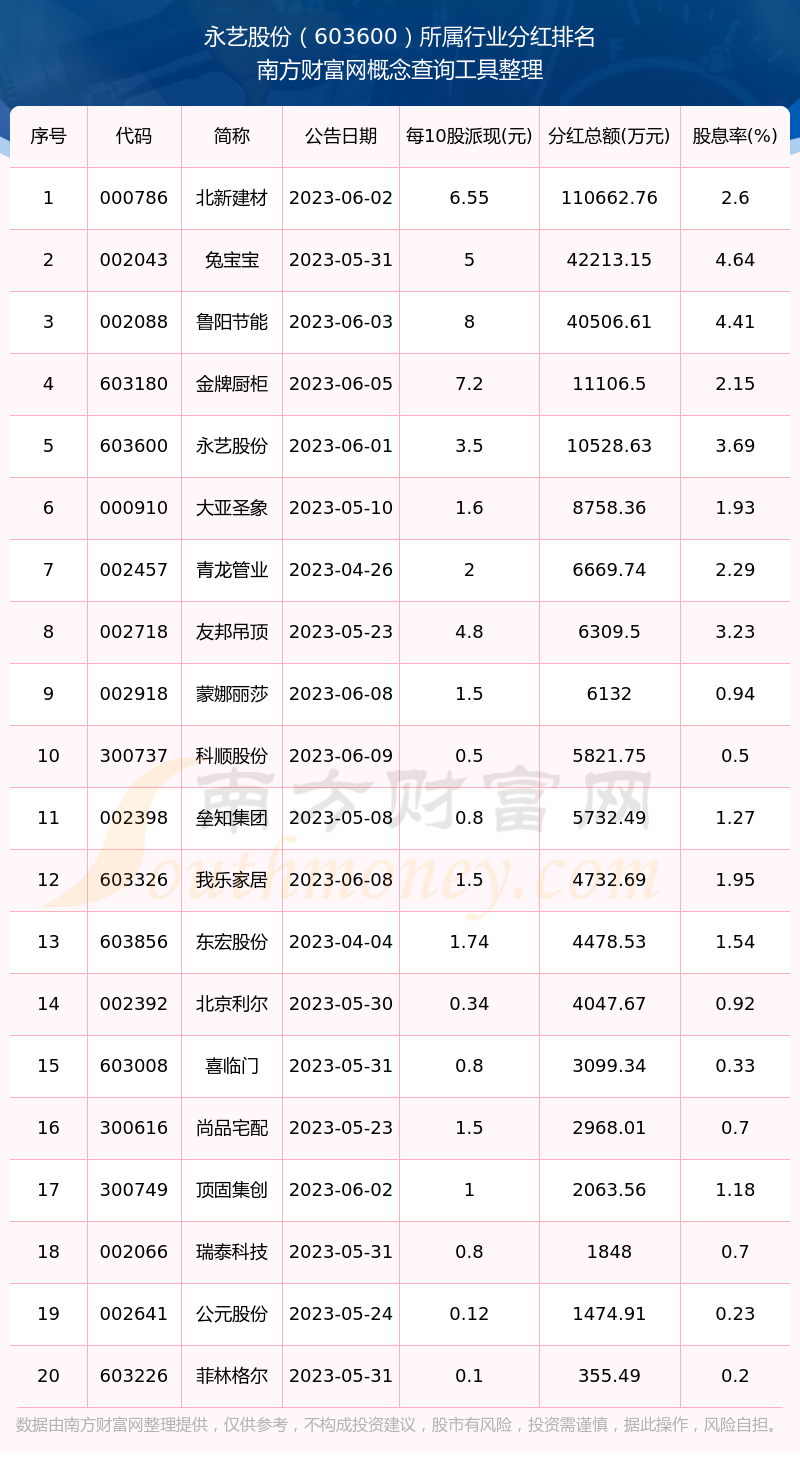Screen dimensions: 800x1474
Task: Click the 分红总额(万元) header
Action: coord(610,136)
